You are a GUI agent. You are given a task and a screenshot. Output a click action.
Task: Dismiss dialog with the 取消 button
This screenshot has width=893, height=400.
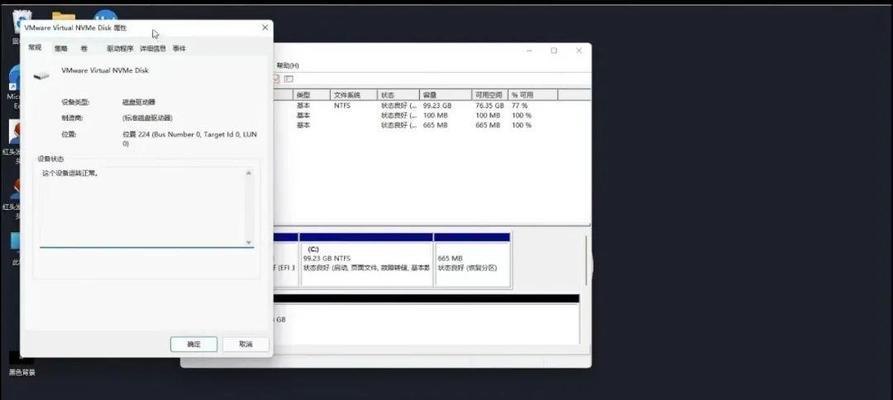pos(245,344)
